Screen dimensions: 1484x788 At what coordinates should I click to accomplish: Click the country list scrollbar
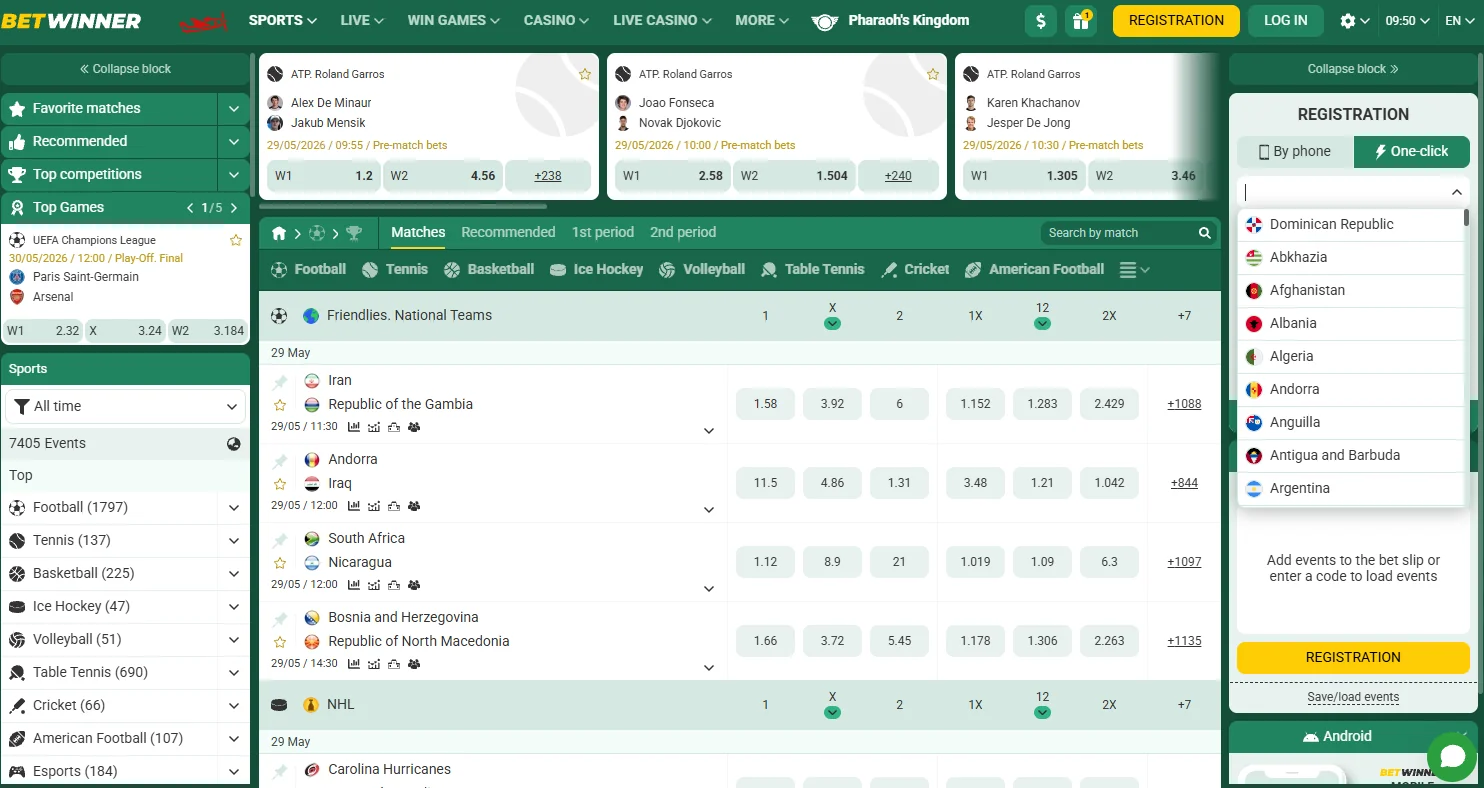pos(1466,218)
